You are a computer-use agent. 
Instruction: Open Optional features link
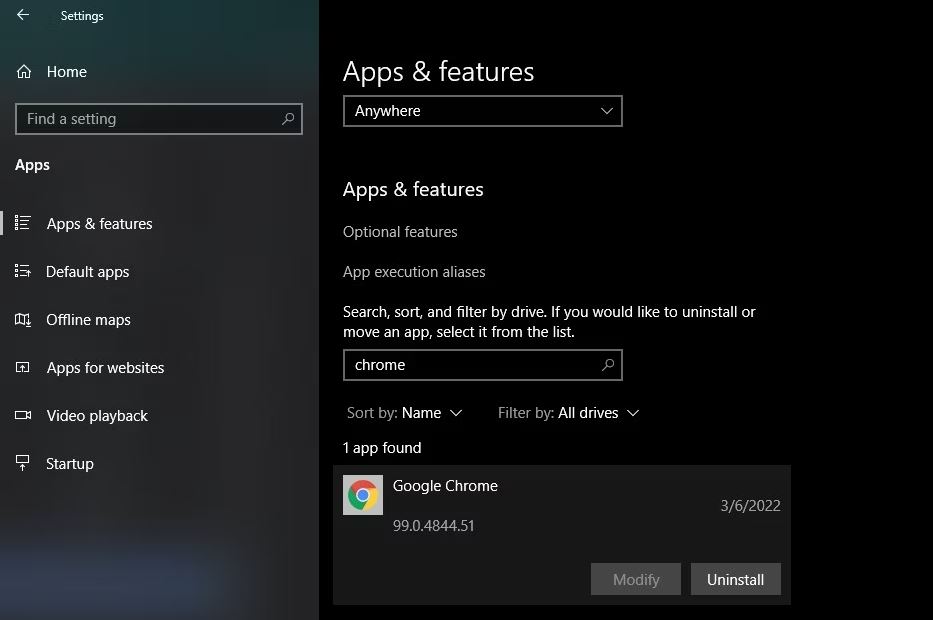coord(400,232)
